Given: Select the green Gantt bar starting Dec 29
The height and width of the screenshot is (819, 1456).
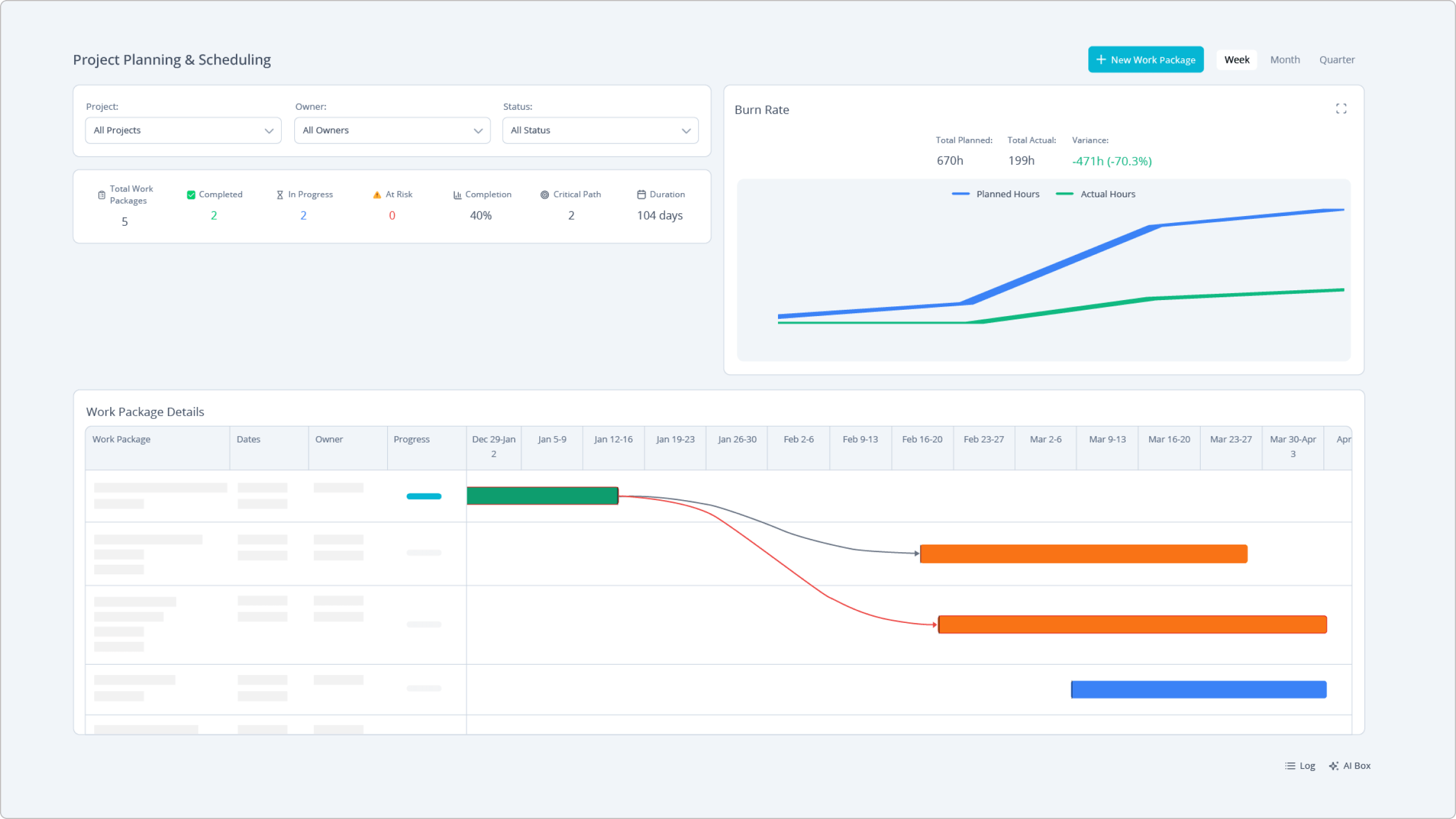Looking at the screenshot, I should (542, 496).
